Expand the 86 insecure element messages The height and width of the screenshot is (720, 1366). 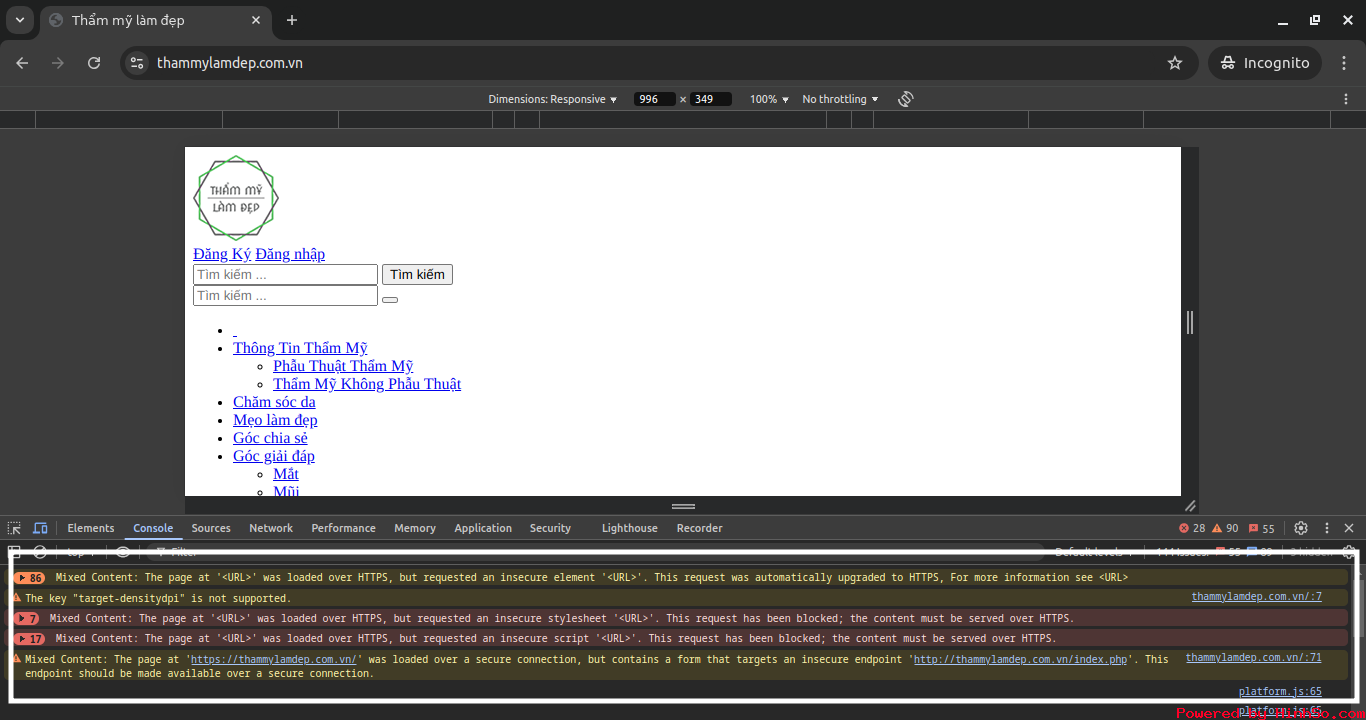(x=30, y=578)
